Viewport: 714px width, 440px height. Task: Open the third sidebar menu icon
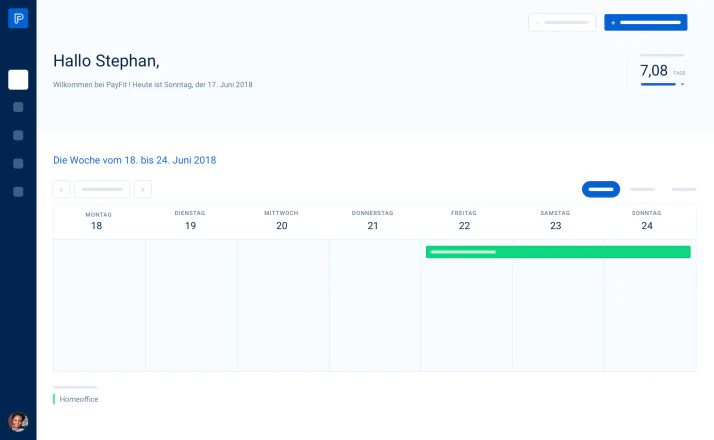18,135
